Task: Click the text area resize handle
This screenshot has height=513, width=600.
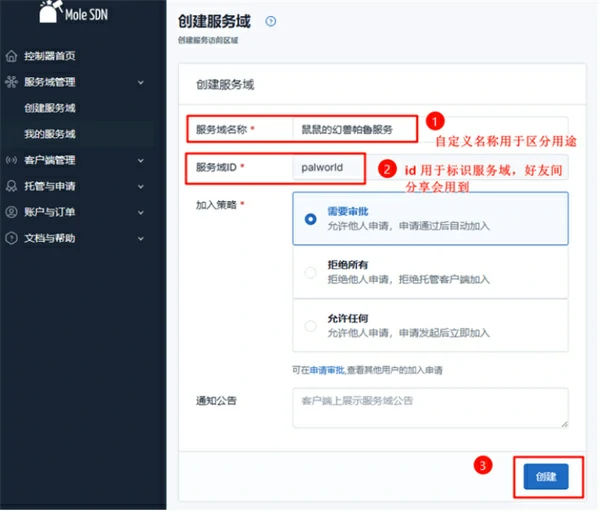Action: coord(564,424)
